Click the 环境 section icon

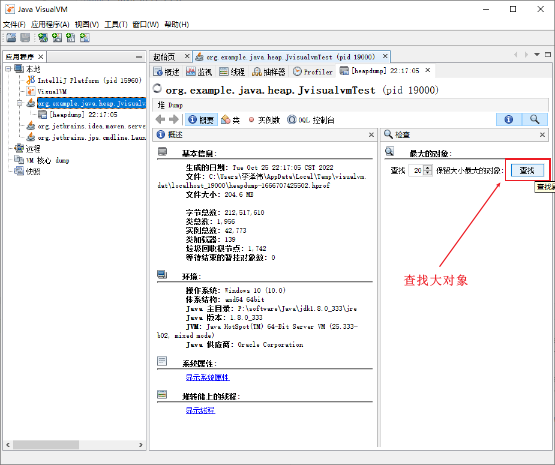coord(162,275)
